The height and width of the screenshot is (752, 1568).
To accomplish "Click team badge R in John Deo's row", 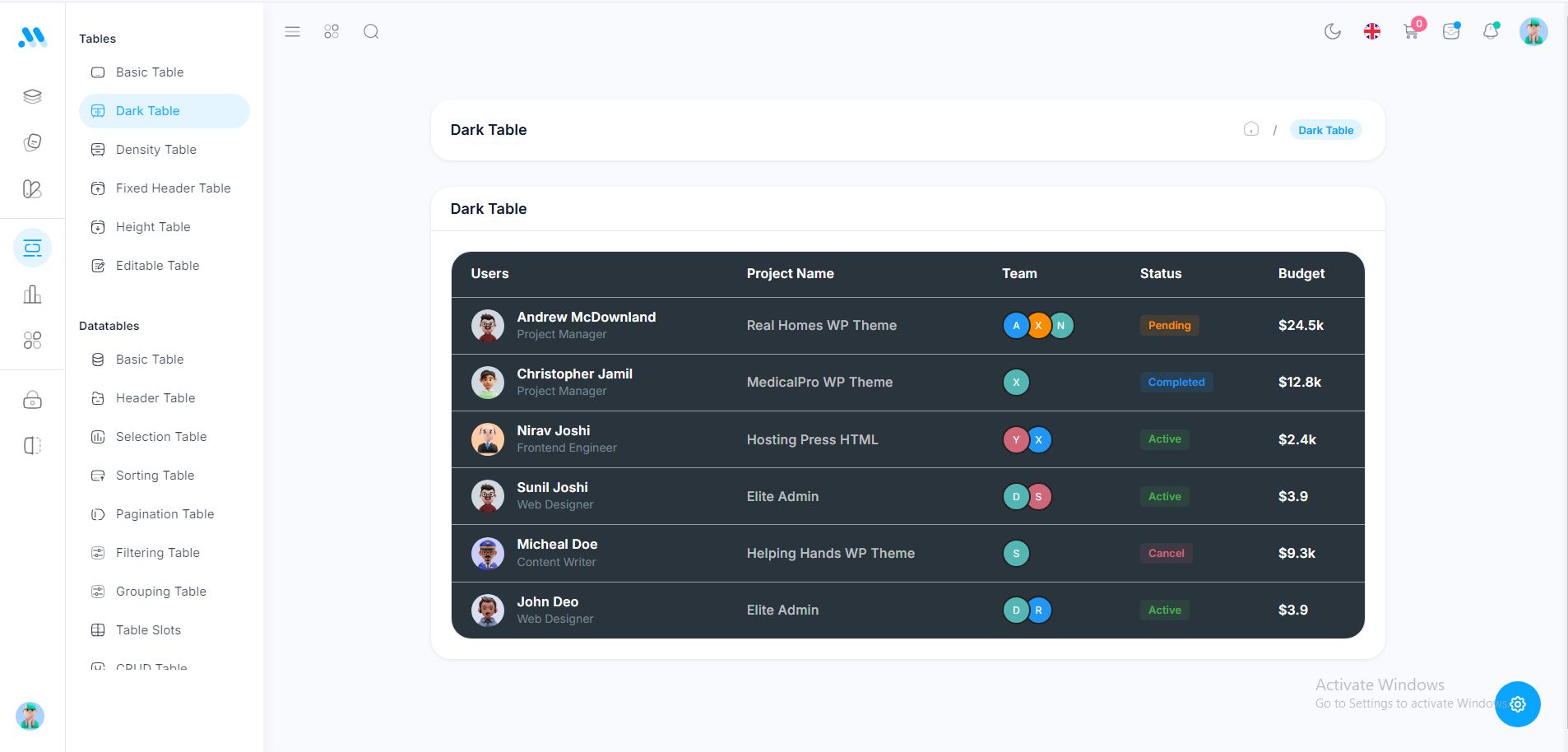I will click(1039, 610).
